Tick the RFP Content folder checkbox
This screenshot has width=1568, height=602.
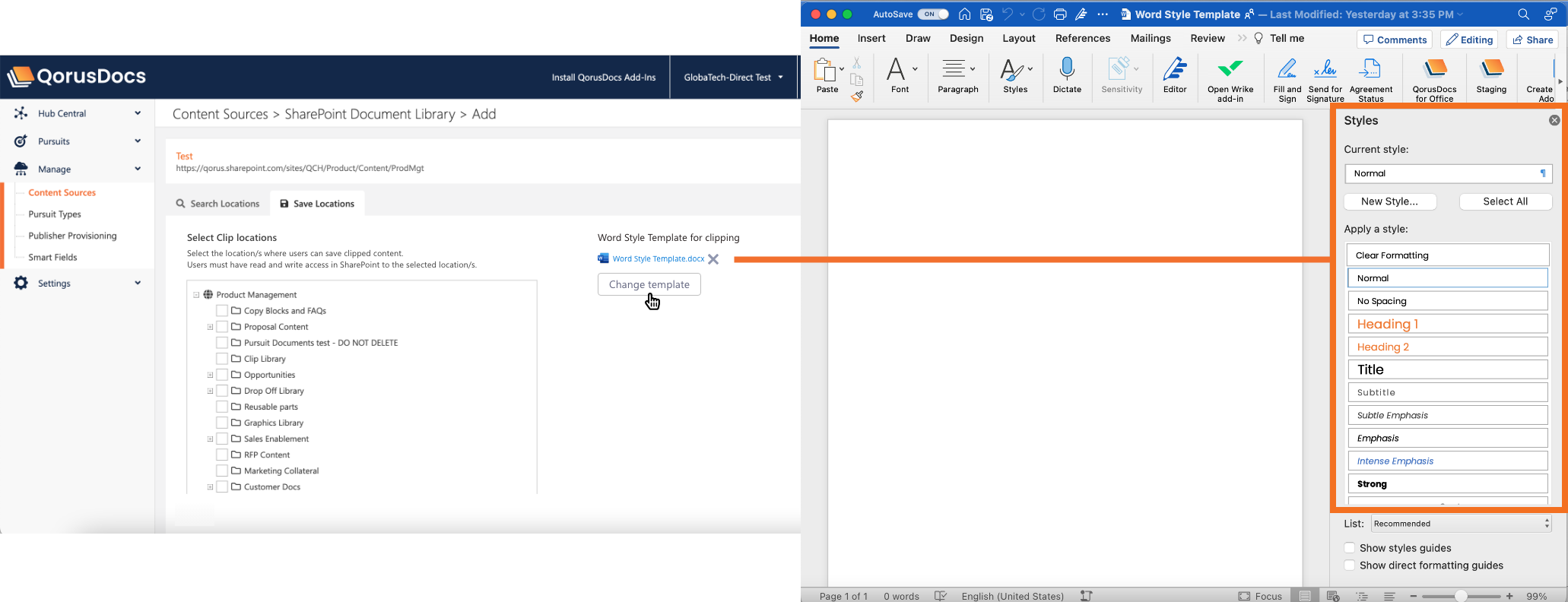coord(222,455)
